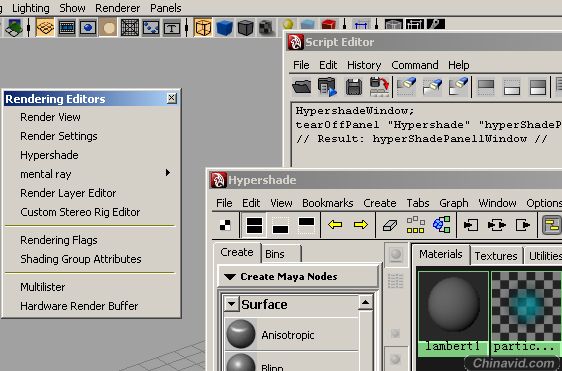
Task: Toggle the viewport grid display icon
Action: click(x=45, y=27)
